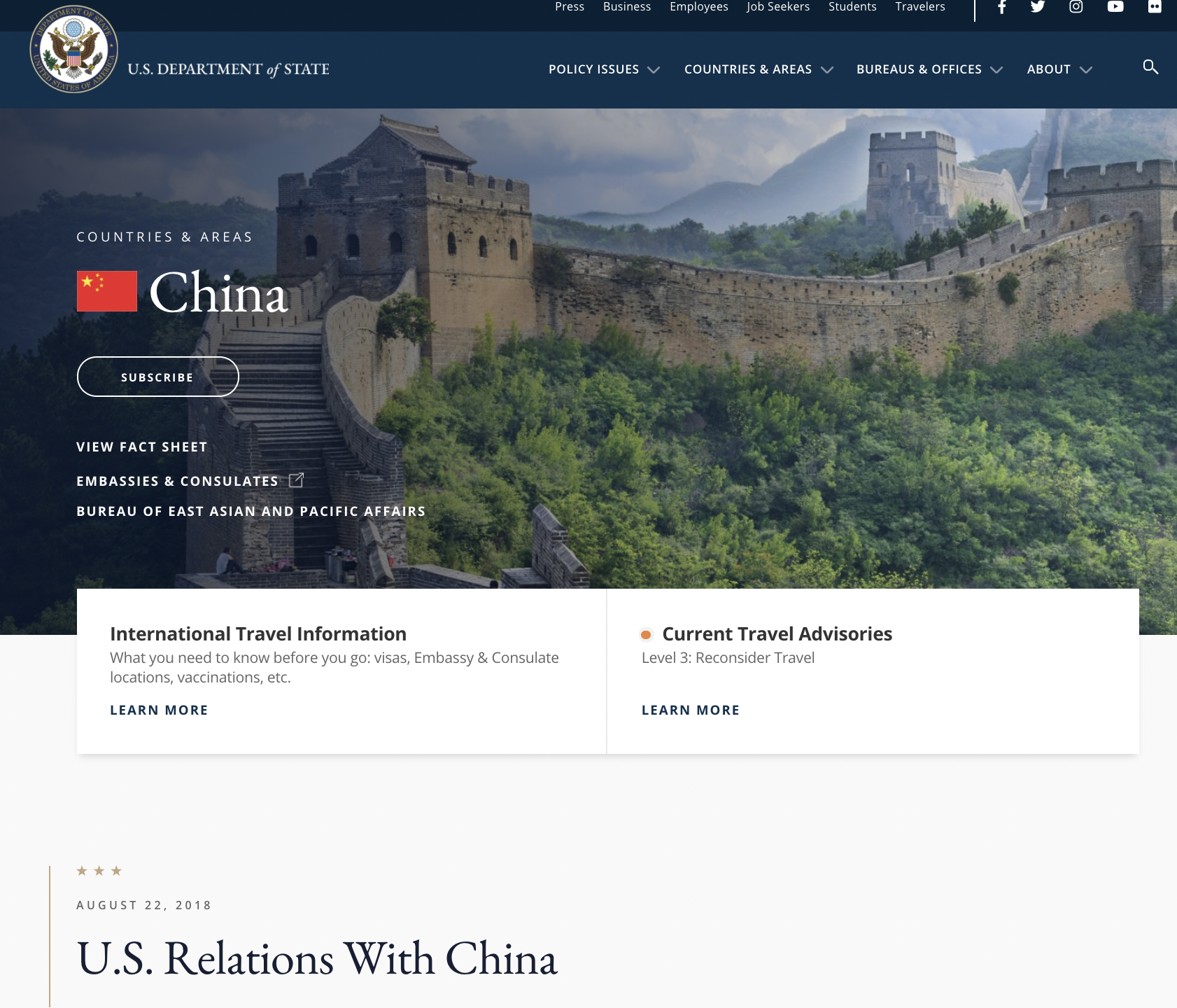Click the search magnifier icon

(x=1150, y=67)
